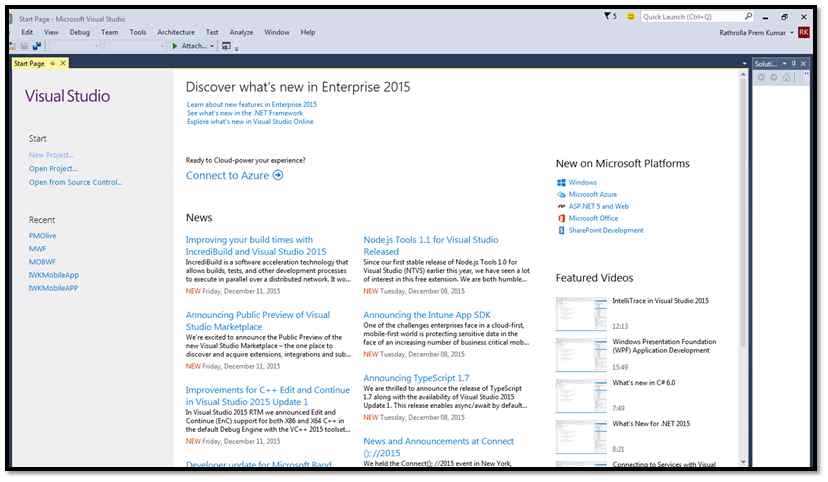
Task: Close the Start Page tab
Action: (64, 64)
